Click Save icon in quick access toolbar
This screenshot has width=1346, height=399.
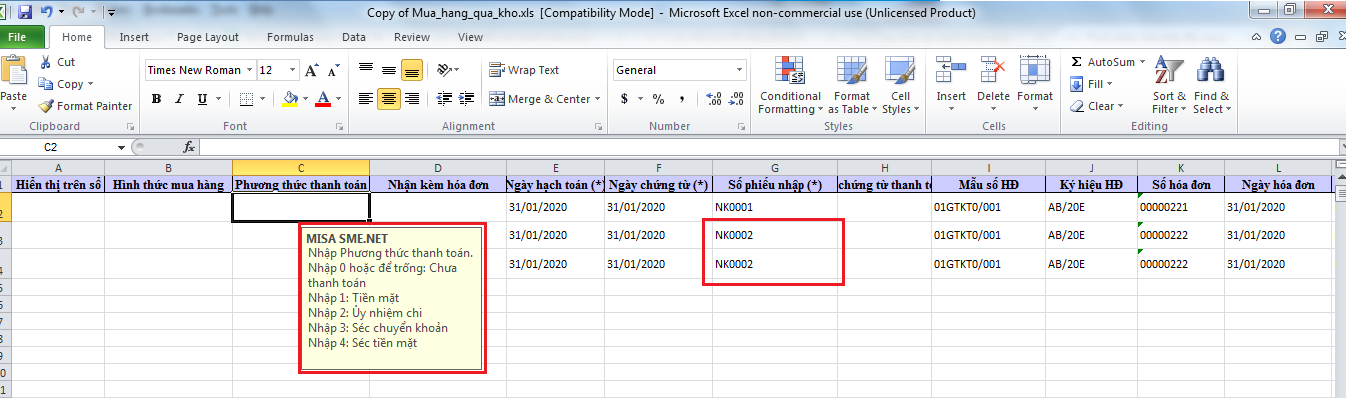click(x=26, y=12)
